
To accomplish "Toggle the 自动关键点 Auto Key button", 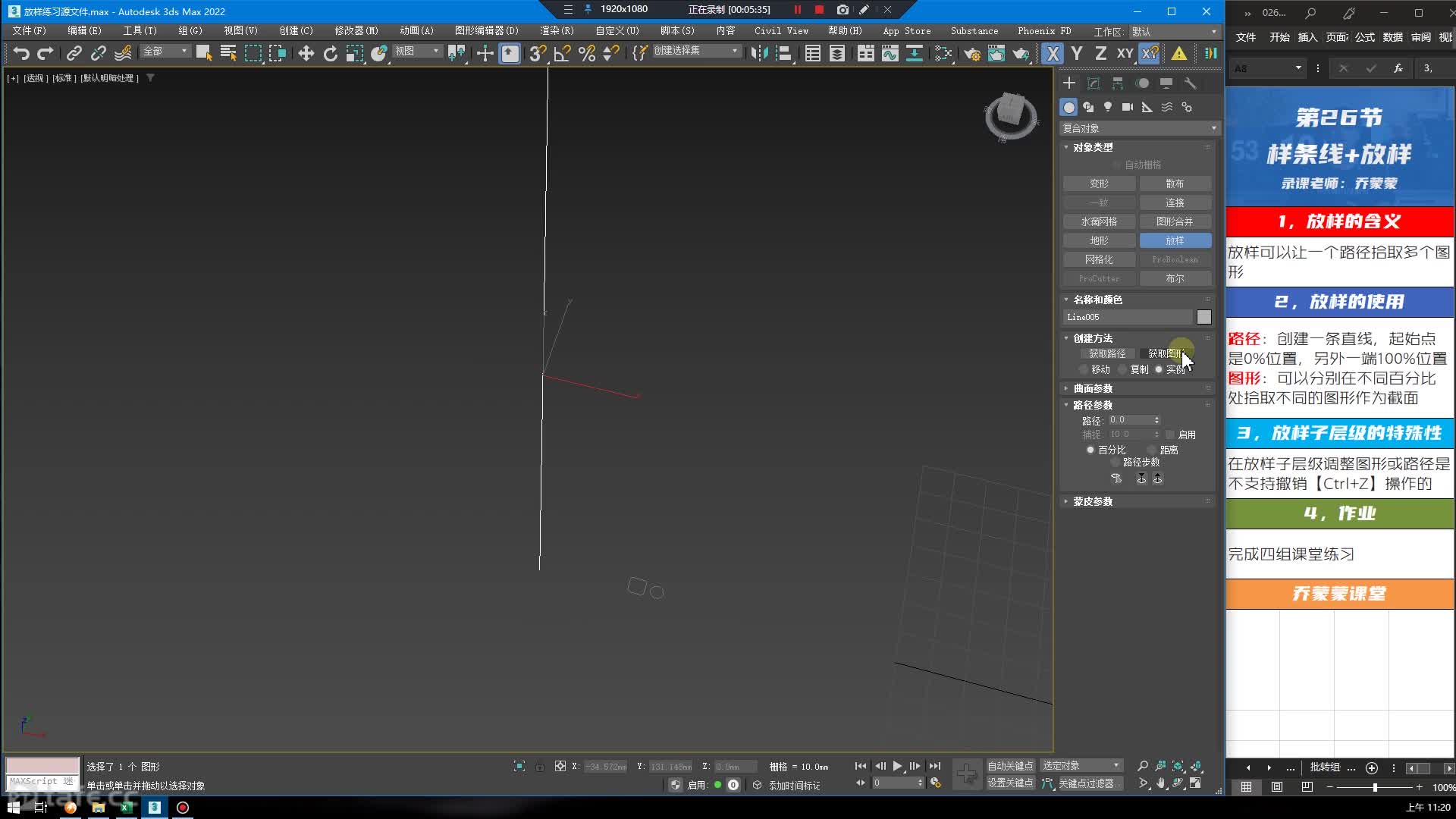I will [x=1010, y=766].
